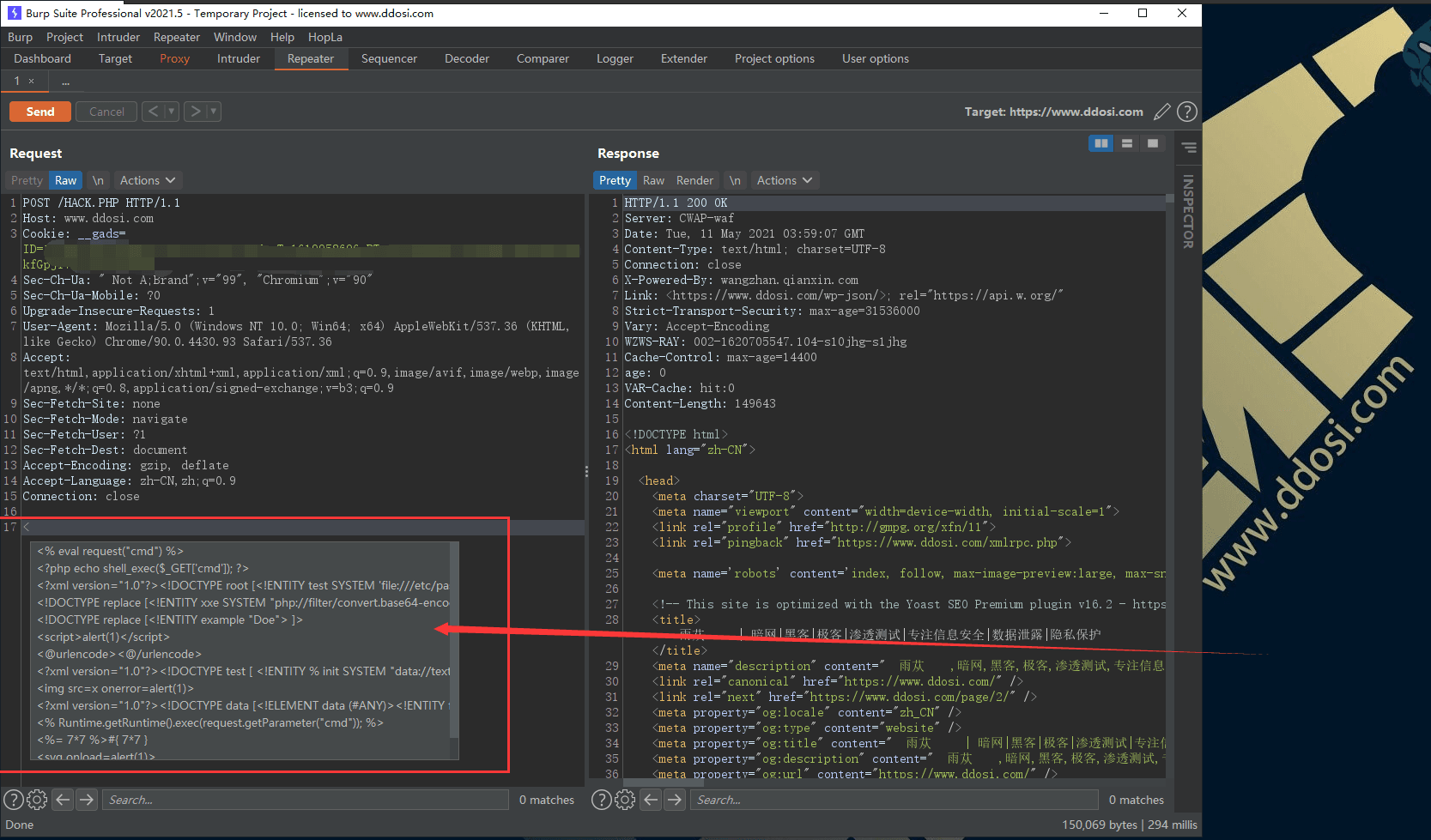
Task: Switch to side-by-side layout view
Action: (x=1101, y=143)
